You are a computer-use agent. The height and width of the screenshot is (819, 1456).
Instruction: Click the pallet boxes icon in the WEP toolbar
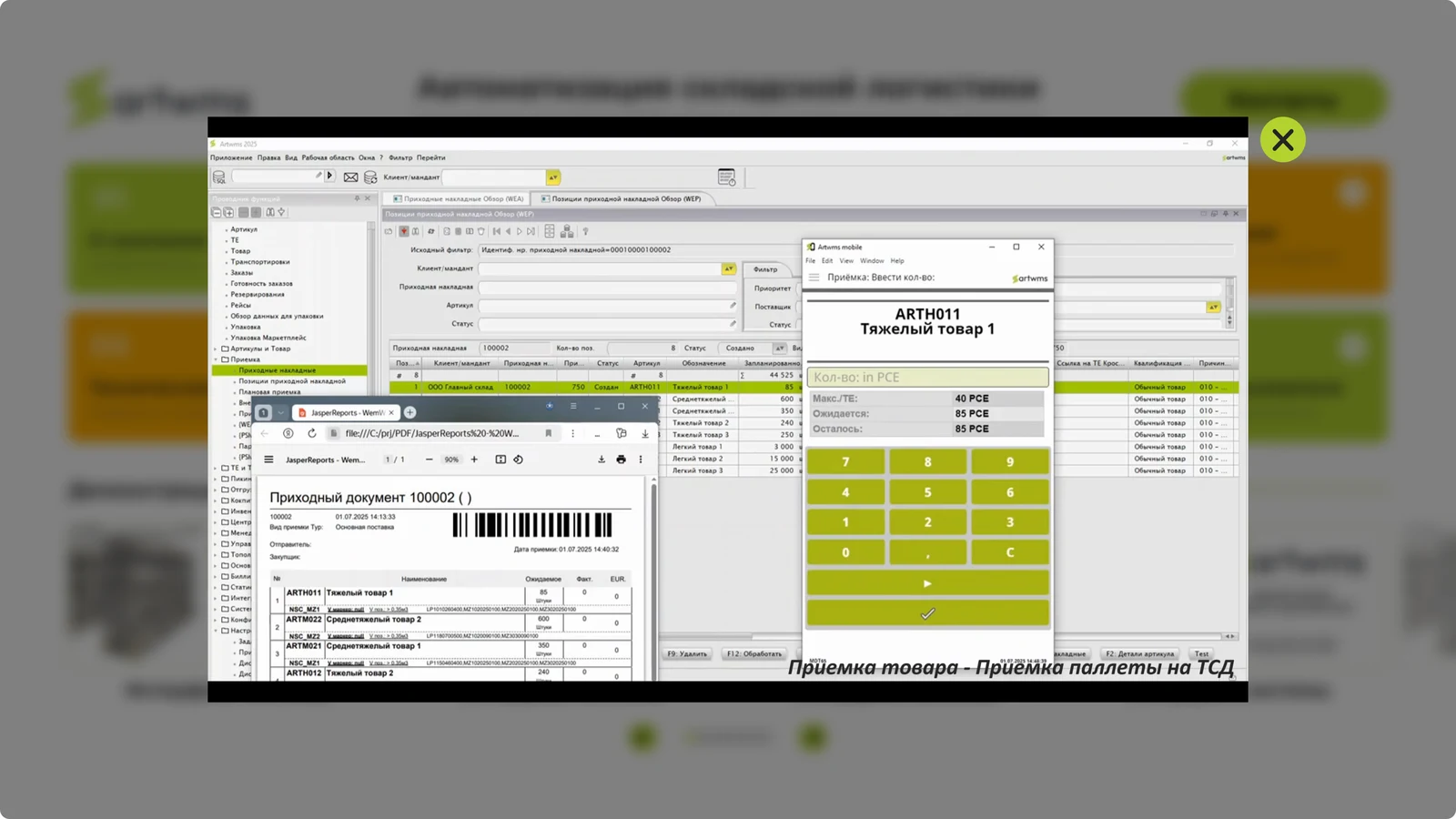tap(567, 231)
